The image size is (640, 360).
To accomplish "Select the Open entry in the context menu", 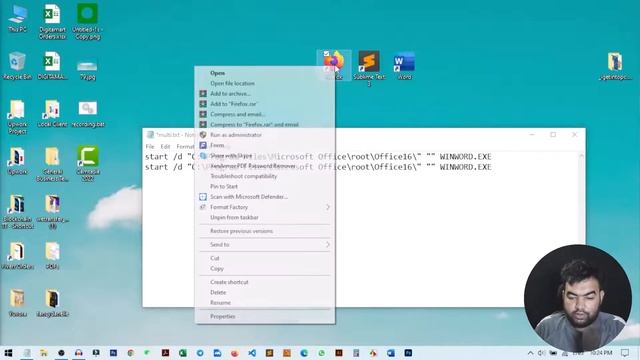I will (217, 73).
